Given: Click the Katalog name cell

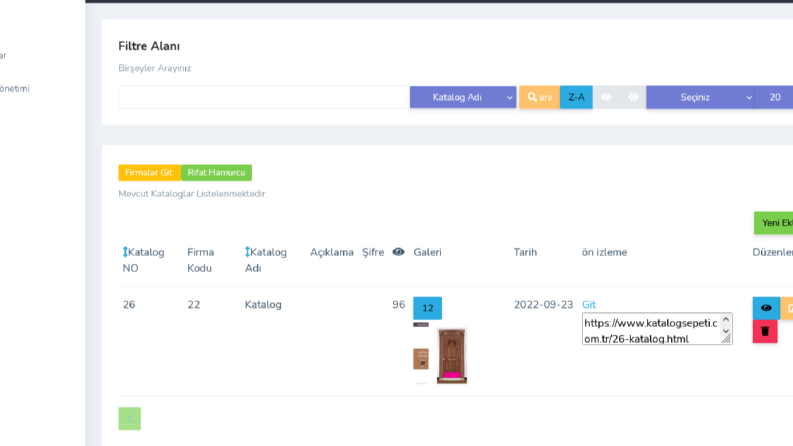Looking at the screenshot, I should (263, 304).
